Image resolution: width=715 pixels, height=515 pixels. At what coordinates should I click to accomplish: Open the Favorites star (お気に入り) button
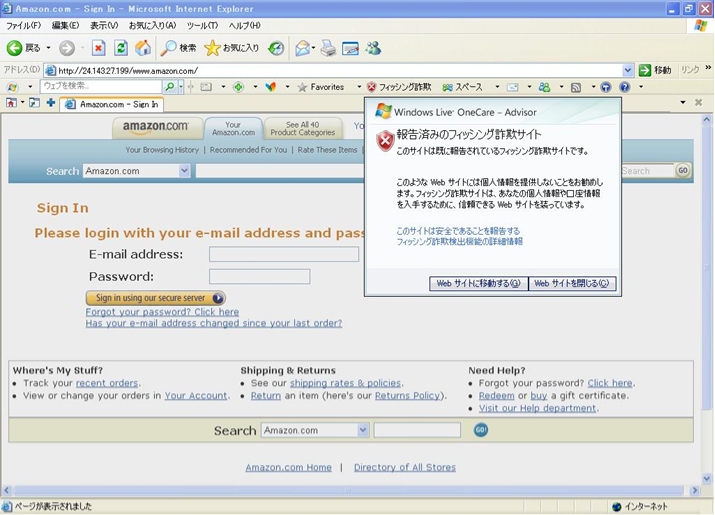[x=231, y=48]
